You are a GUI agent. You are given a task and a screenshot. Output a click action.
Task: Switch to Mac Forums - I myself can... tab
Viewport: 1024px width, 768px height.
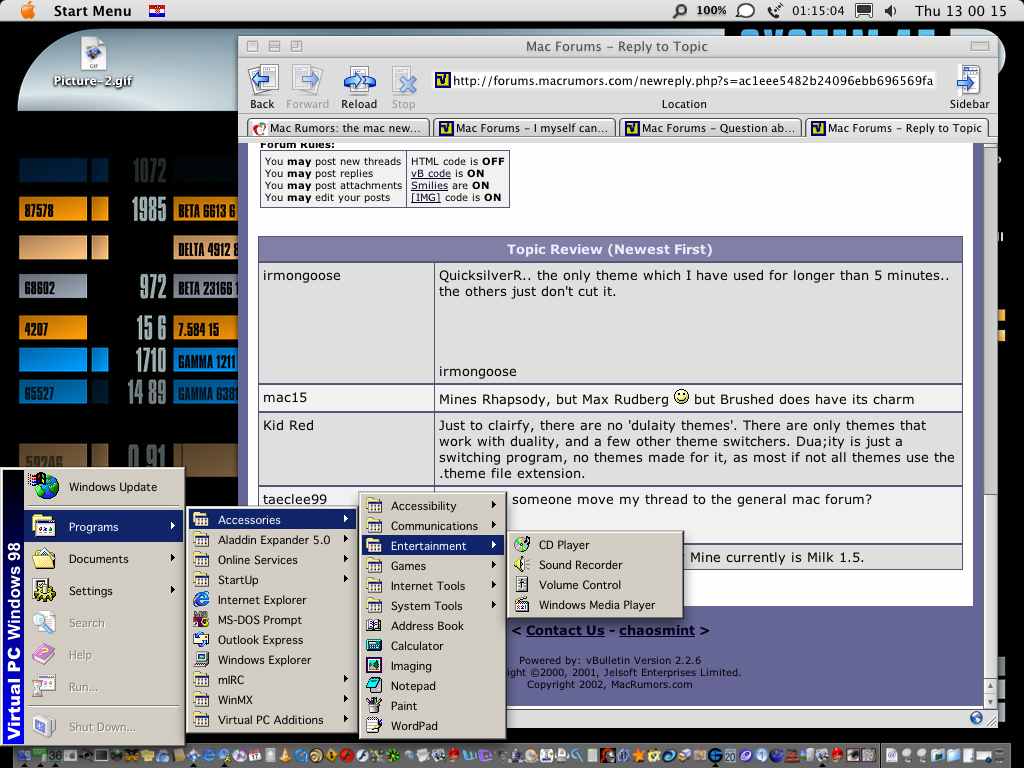point(524,128)
